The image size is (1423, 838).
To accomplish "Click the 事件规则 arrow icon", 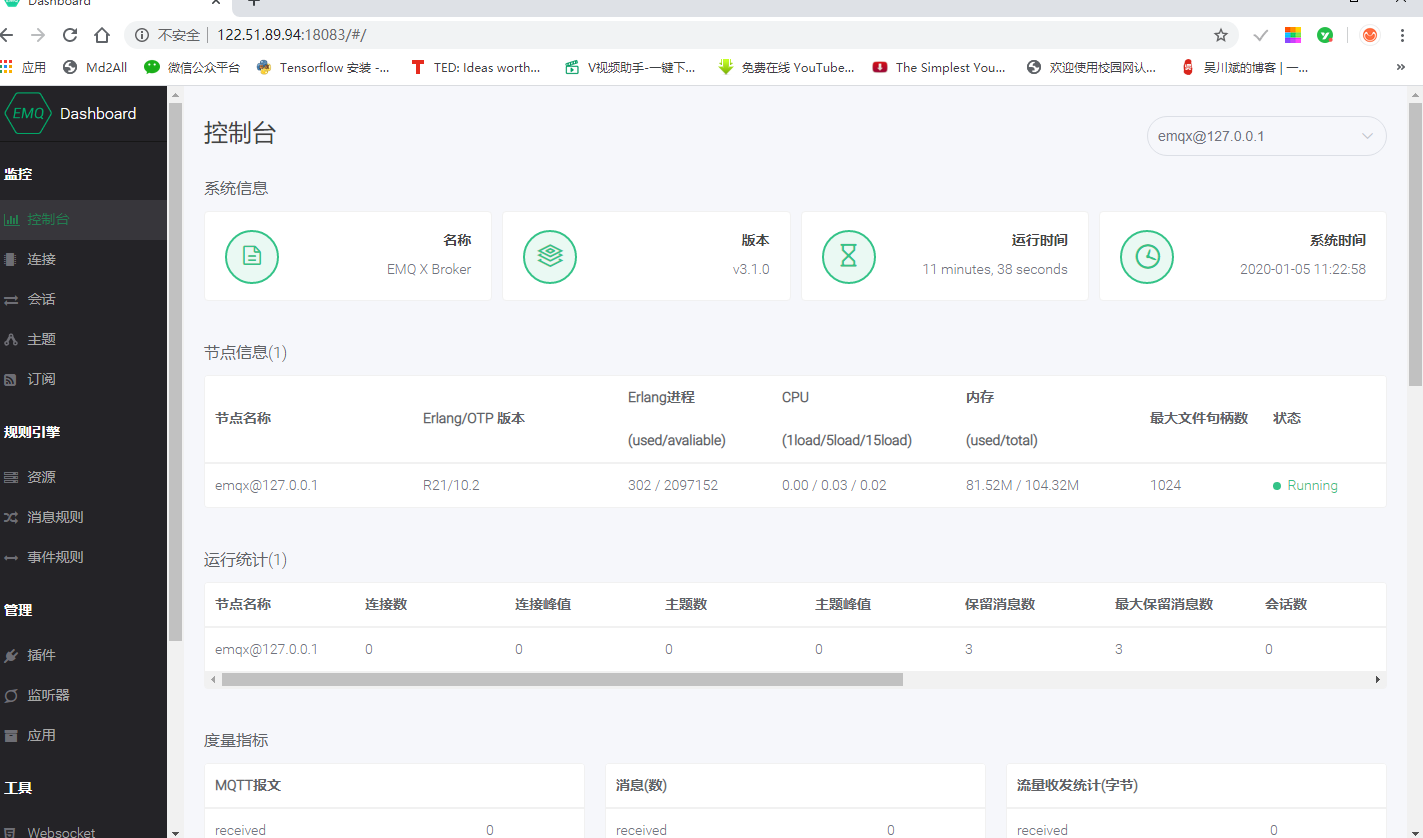I will [11, 557].
